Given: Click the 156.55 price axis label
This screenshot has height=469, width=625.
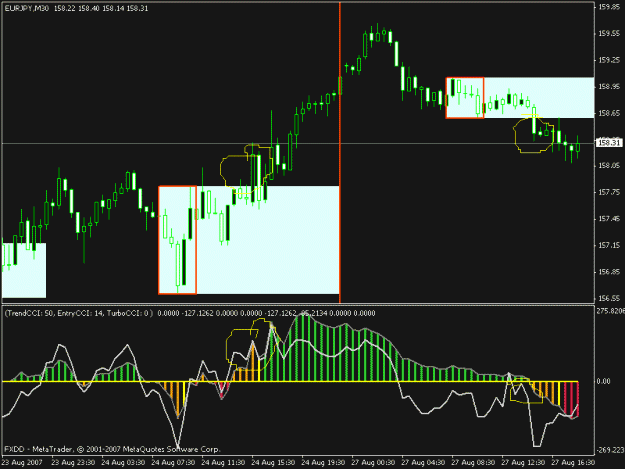Looking at the screenshot, I should point(608,298).
